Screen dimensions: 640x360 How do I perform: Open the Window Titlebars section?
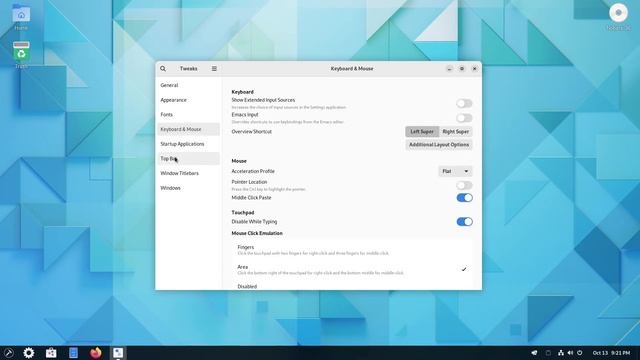(189, 173)
